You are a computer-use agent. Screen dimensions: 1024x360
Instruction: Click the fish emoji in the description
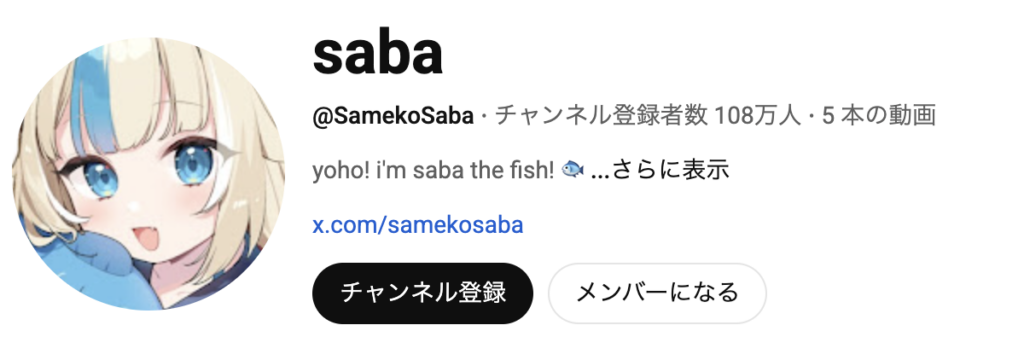click(x=573, y=170)
